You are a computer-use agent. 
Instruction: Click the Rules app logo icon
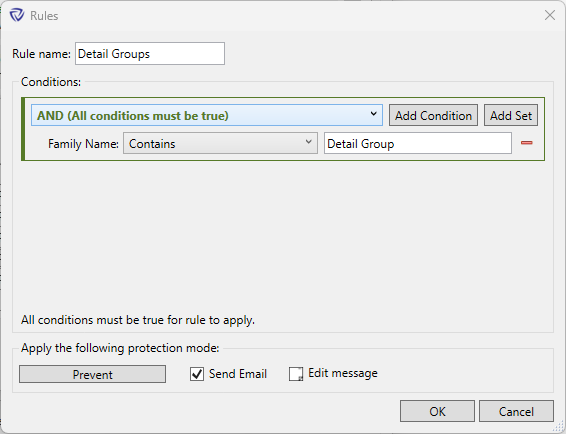point(17,16)
